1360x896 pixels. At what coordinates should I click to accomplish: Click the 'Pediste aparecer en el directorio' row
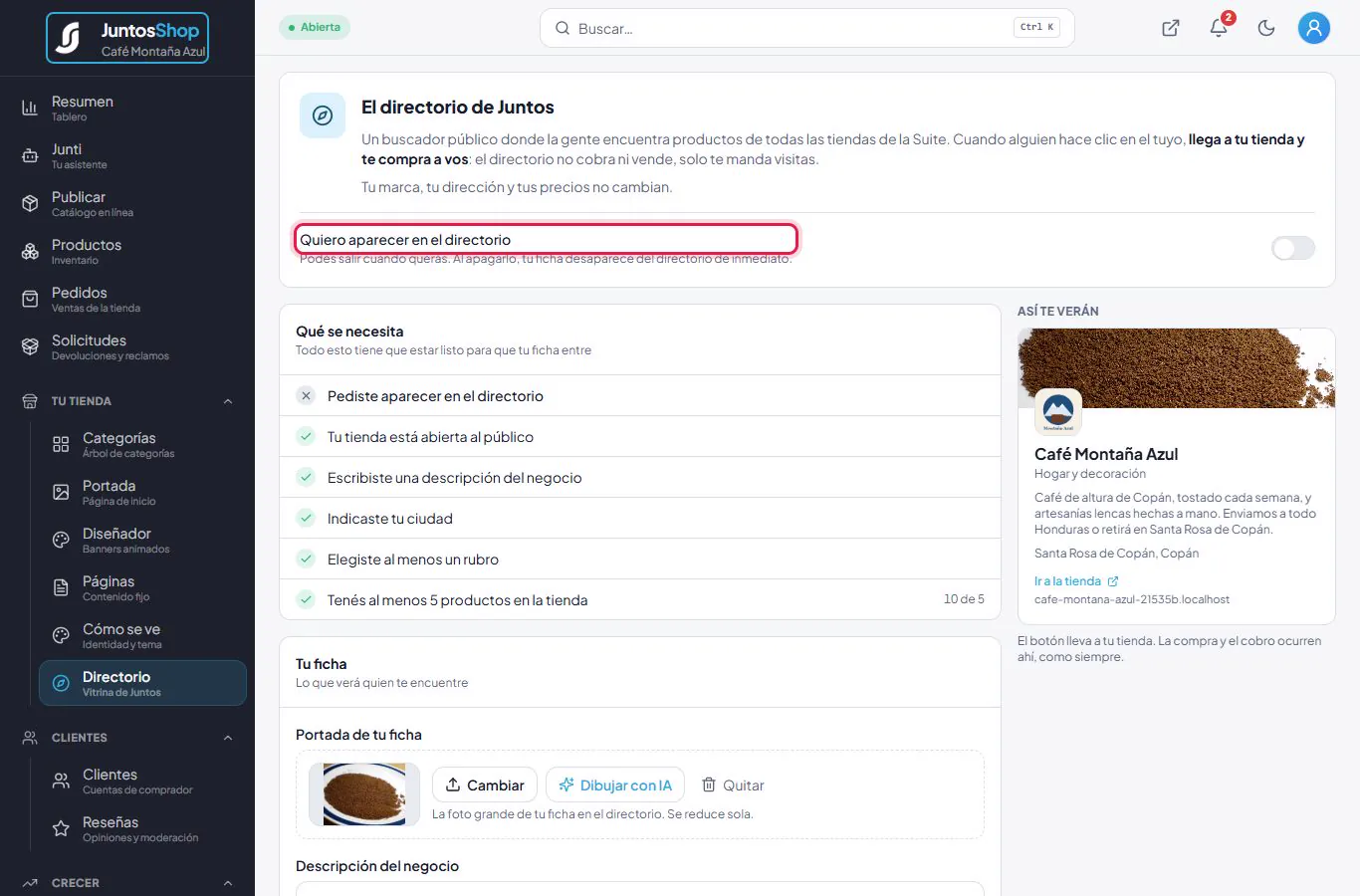pyautogui.click(x=640, y=395)
